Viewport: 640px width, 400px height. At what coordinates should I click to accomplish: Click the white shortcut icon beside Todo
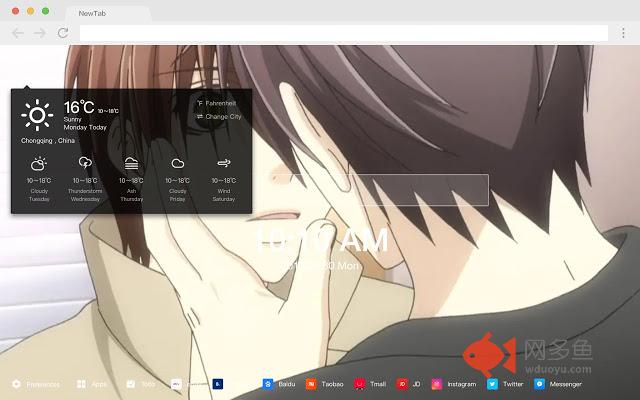pos(176,384)
